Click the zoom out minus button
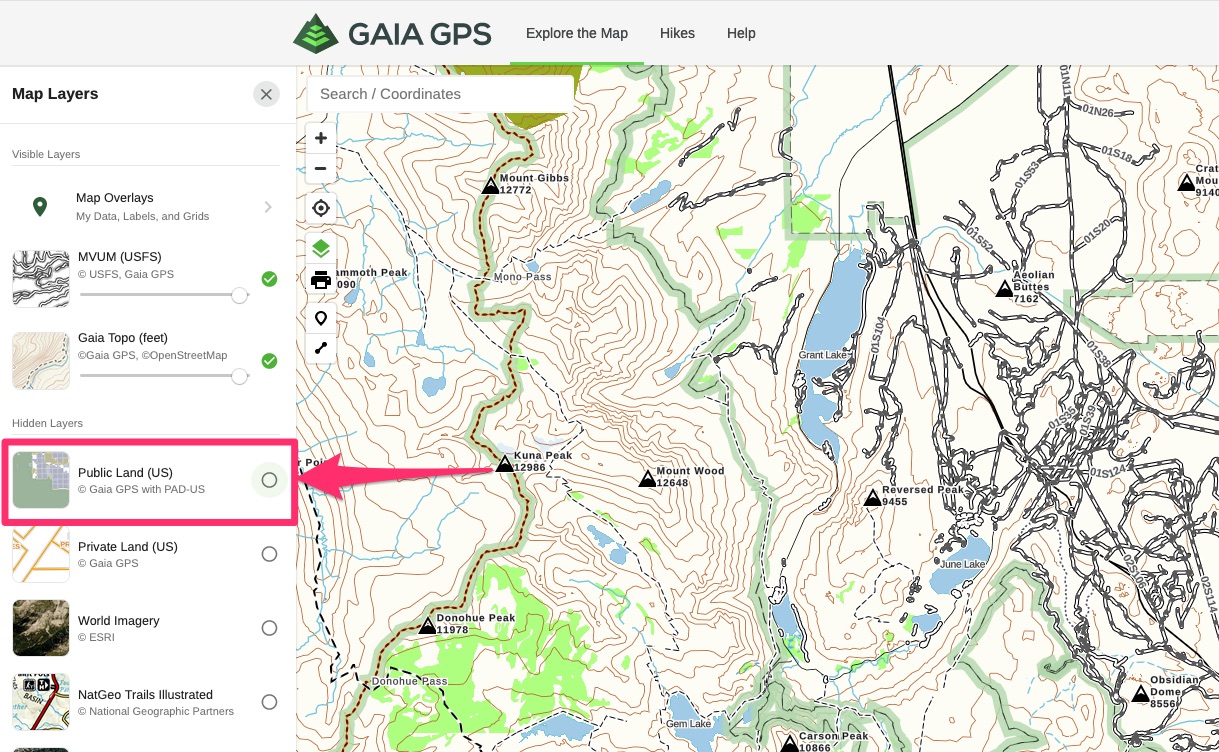The image size is (1219, 752). (321, 168)
